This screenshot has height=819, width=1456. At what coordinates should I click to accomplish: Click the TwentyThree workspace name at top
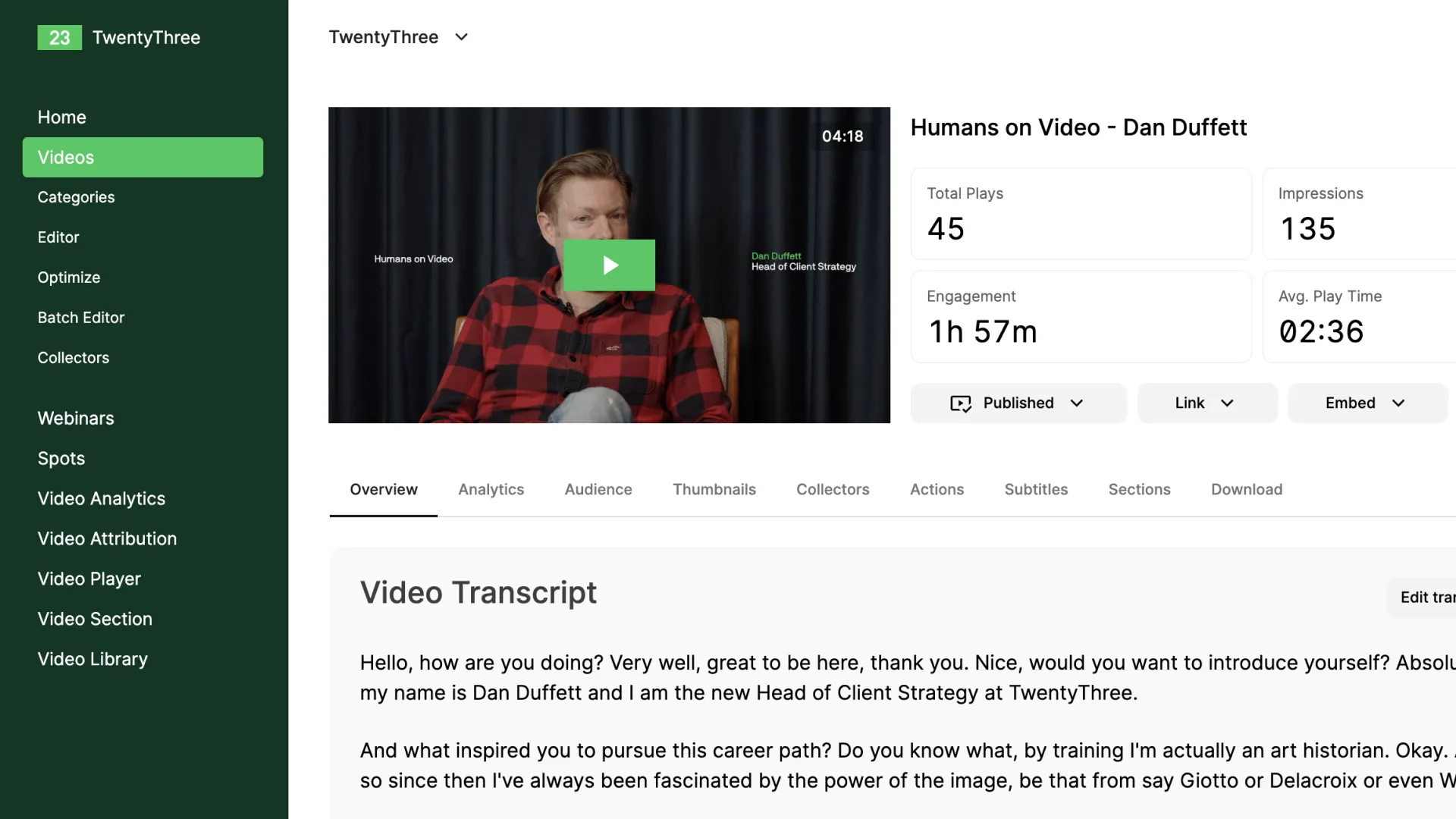point(384,37)
